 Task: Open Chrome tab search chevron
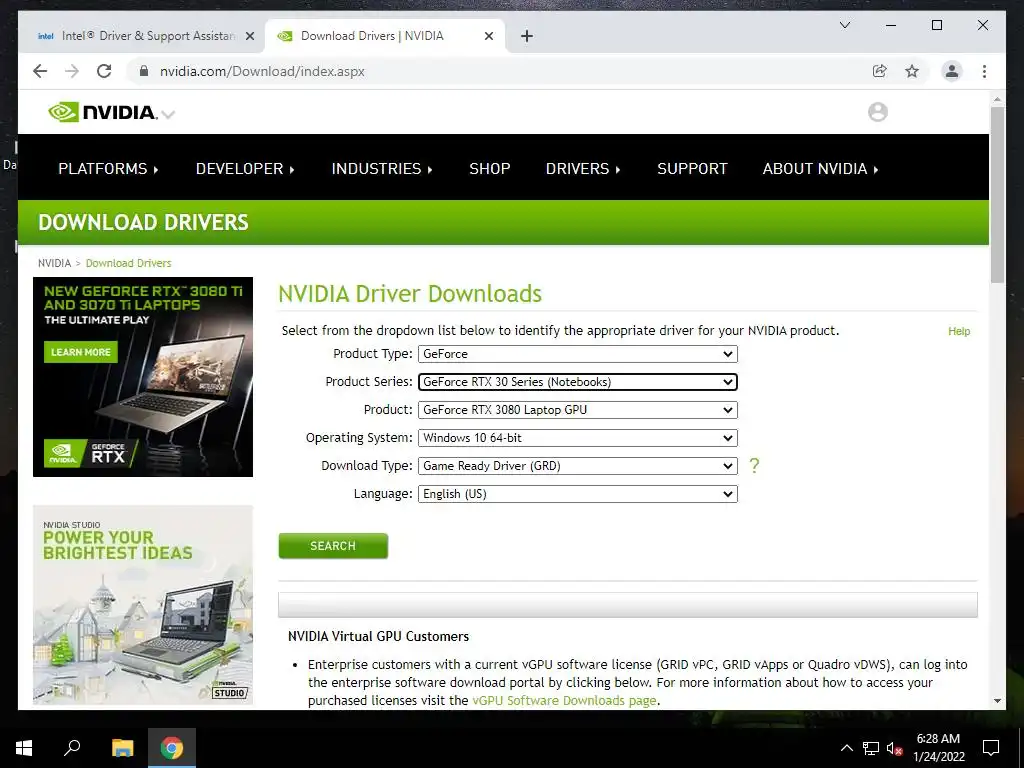844,25
